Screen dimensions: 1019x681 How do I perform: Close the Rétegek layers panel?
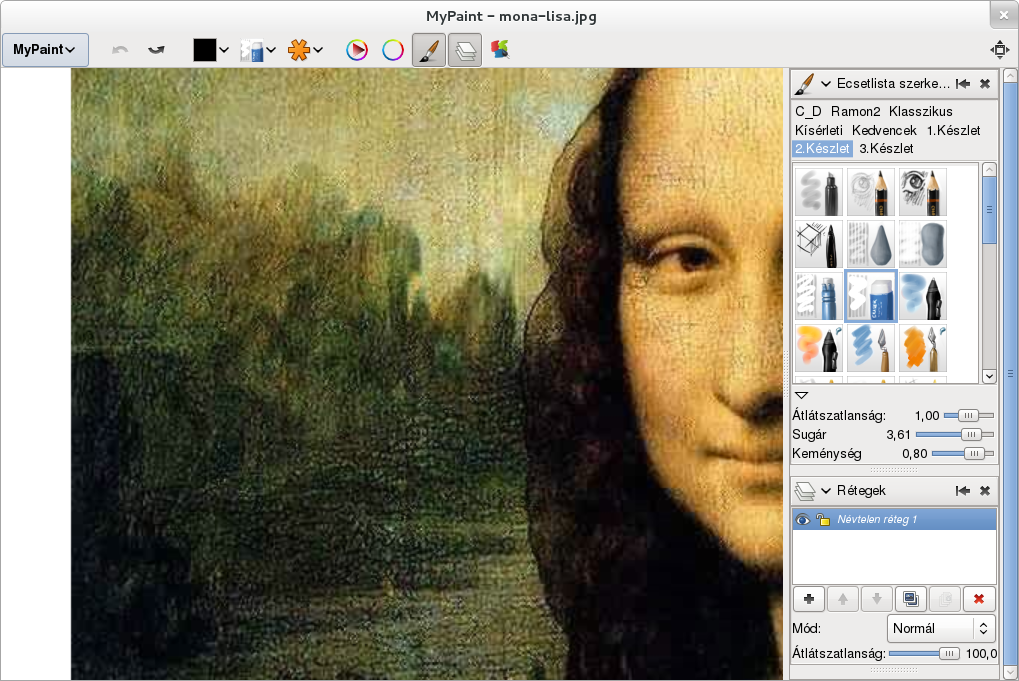point(985,491)
